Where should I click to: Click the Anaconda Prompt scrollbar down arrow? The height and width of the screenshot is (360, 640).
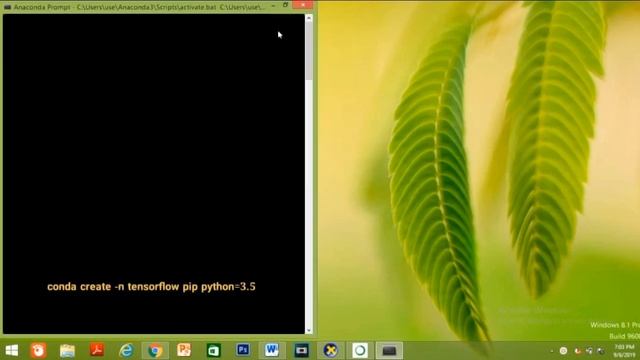pos(309,330)
